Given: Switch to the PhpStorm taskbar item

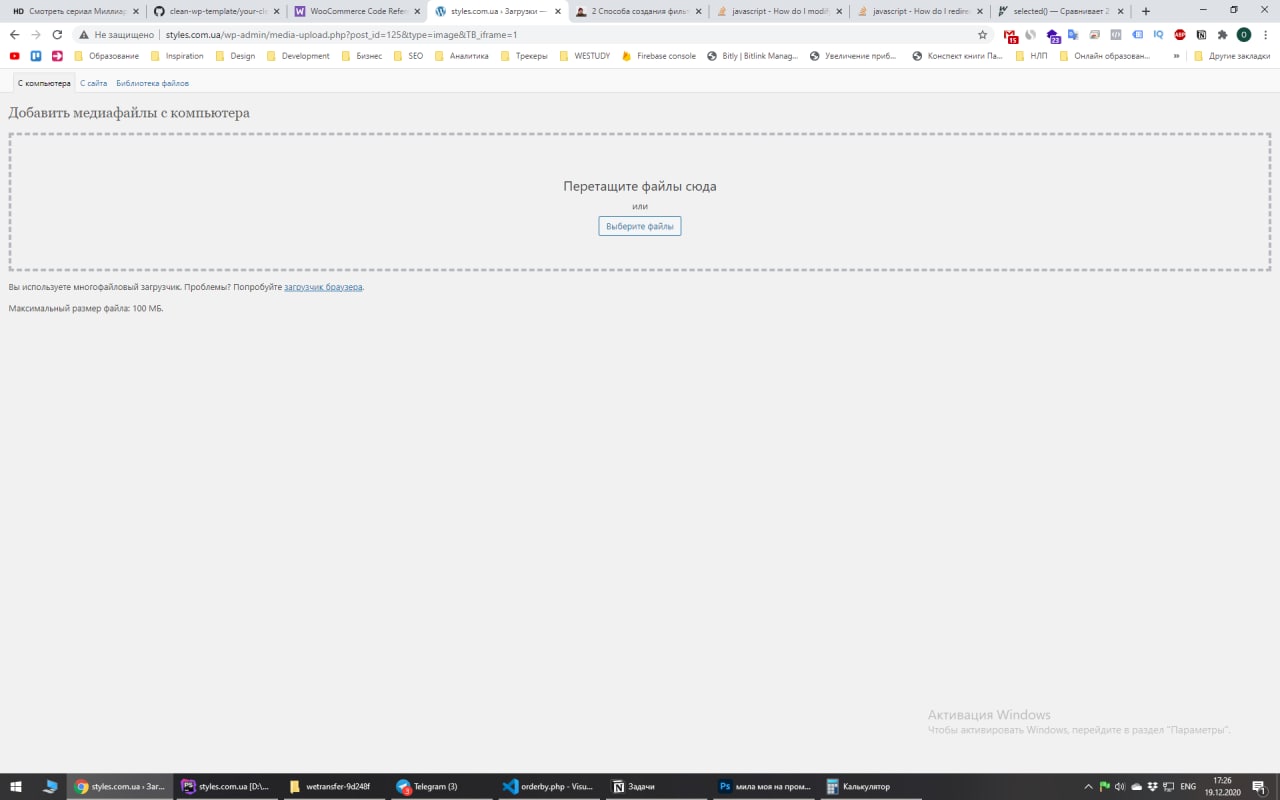Looking at the screenshot, I should point(226,787).
